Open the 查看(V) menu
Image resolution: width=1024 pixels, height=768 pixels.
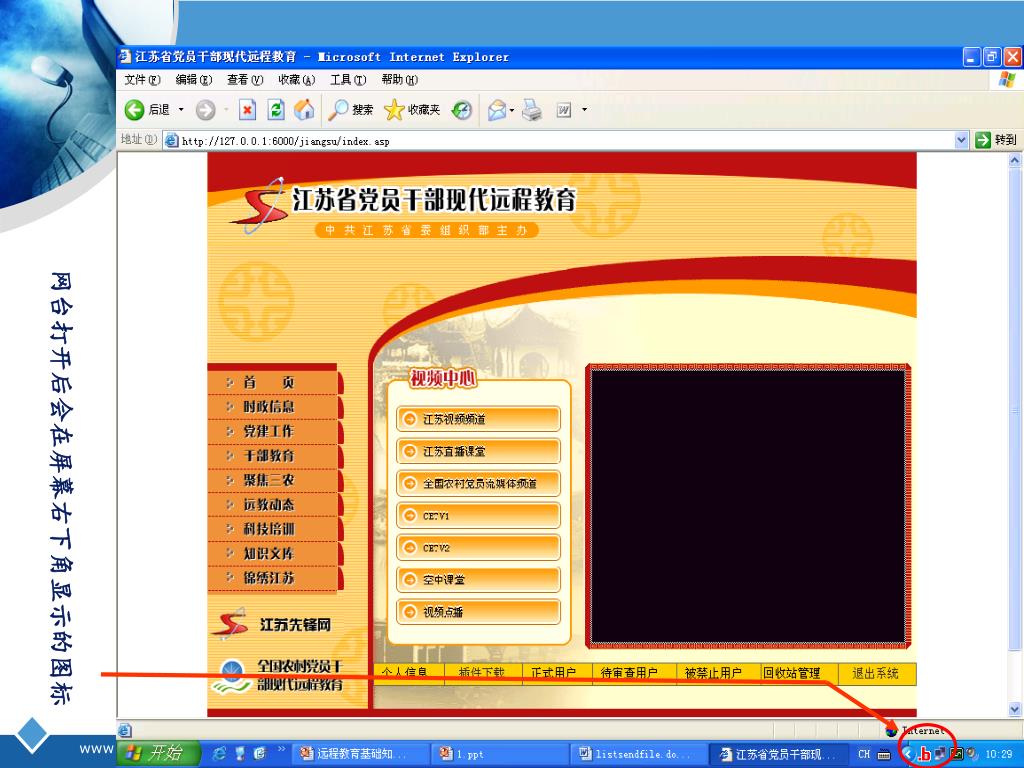pyautogui.click(x=245, y=80)
